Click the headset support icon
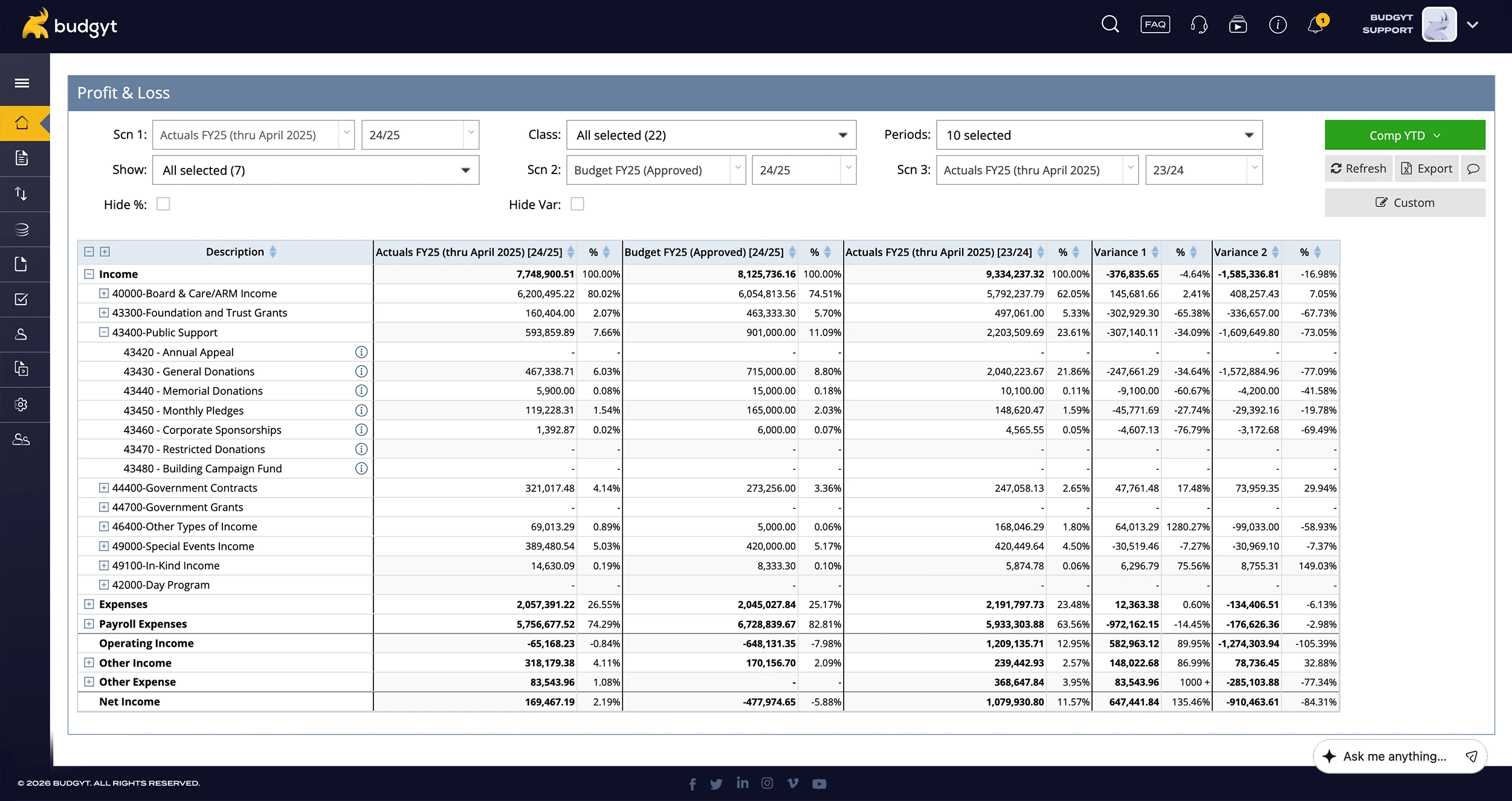 [x=1198, y=25]
